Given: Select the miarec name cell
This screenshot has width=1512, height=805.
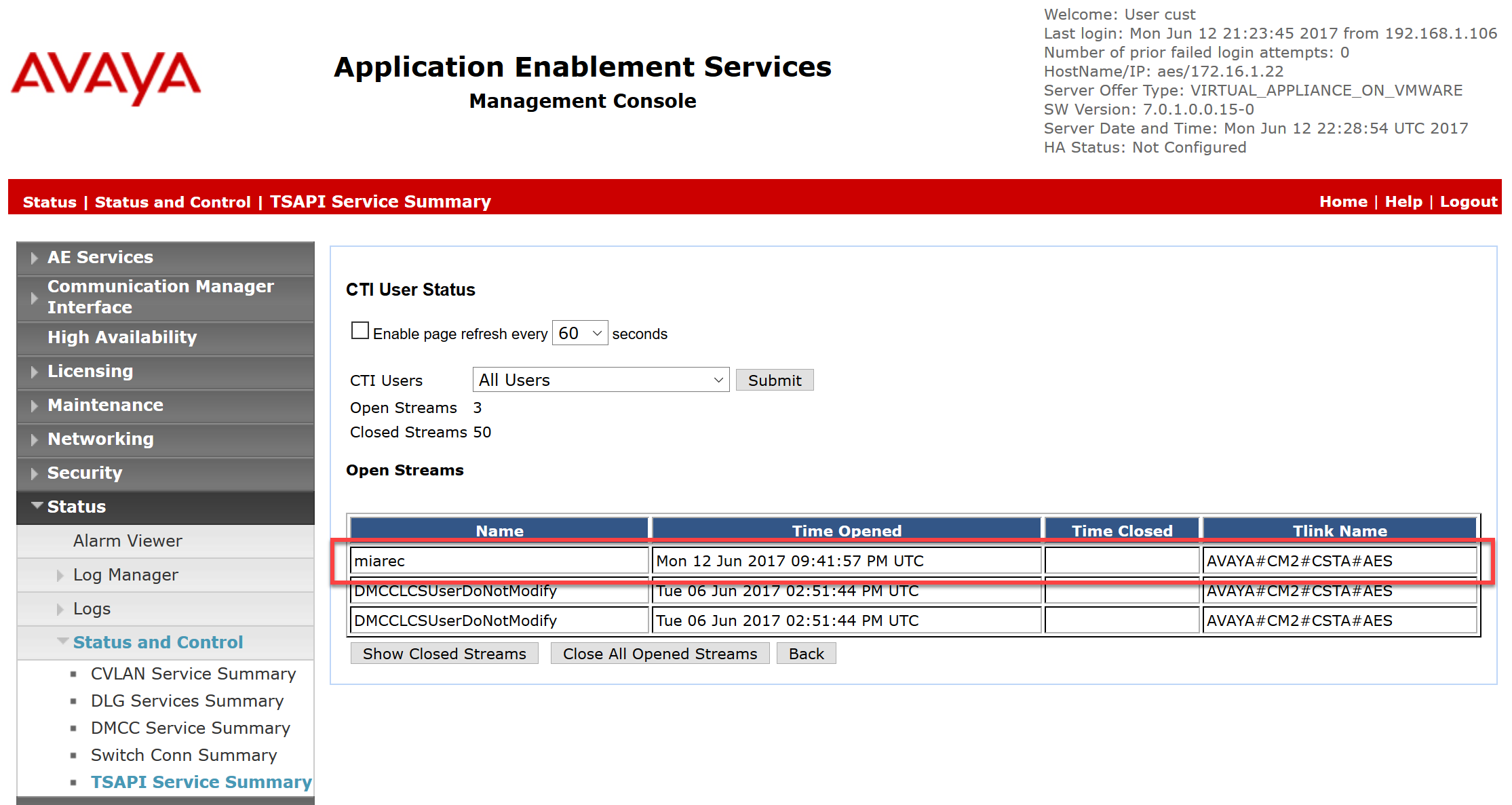Looking at the screenshot, I should click(x=499, y=561).
